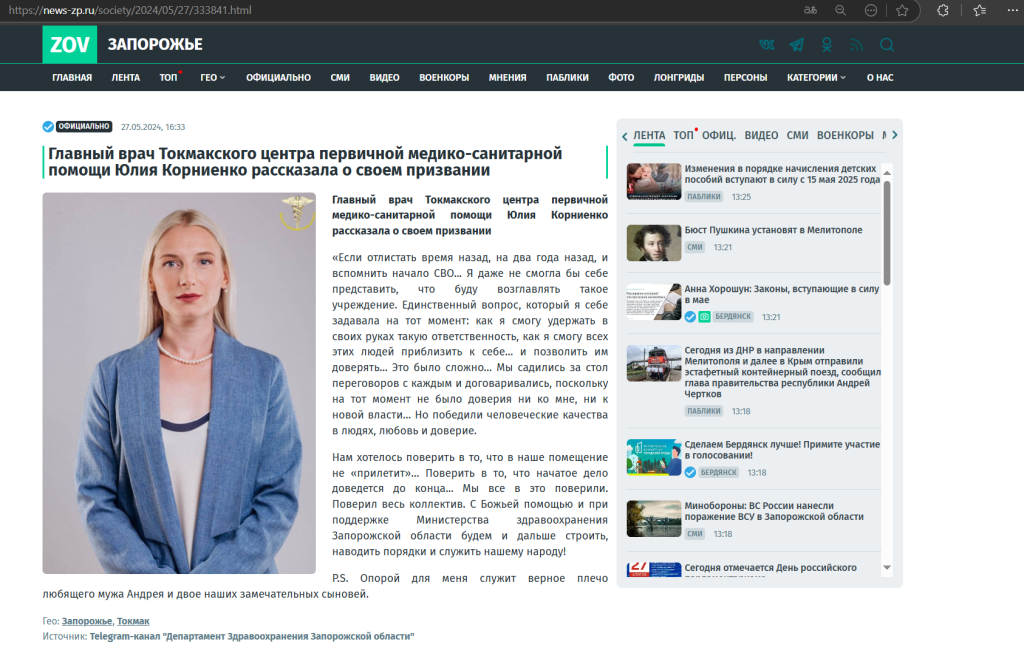This screenshot has width=1024, height=653.
Task: Expand the ГЕО dropdown menu
Action: tap(213, 78)
